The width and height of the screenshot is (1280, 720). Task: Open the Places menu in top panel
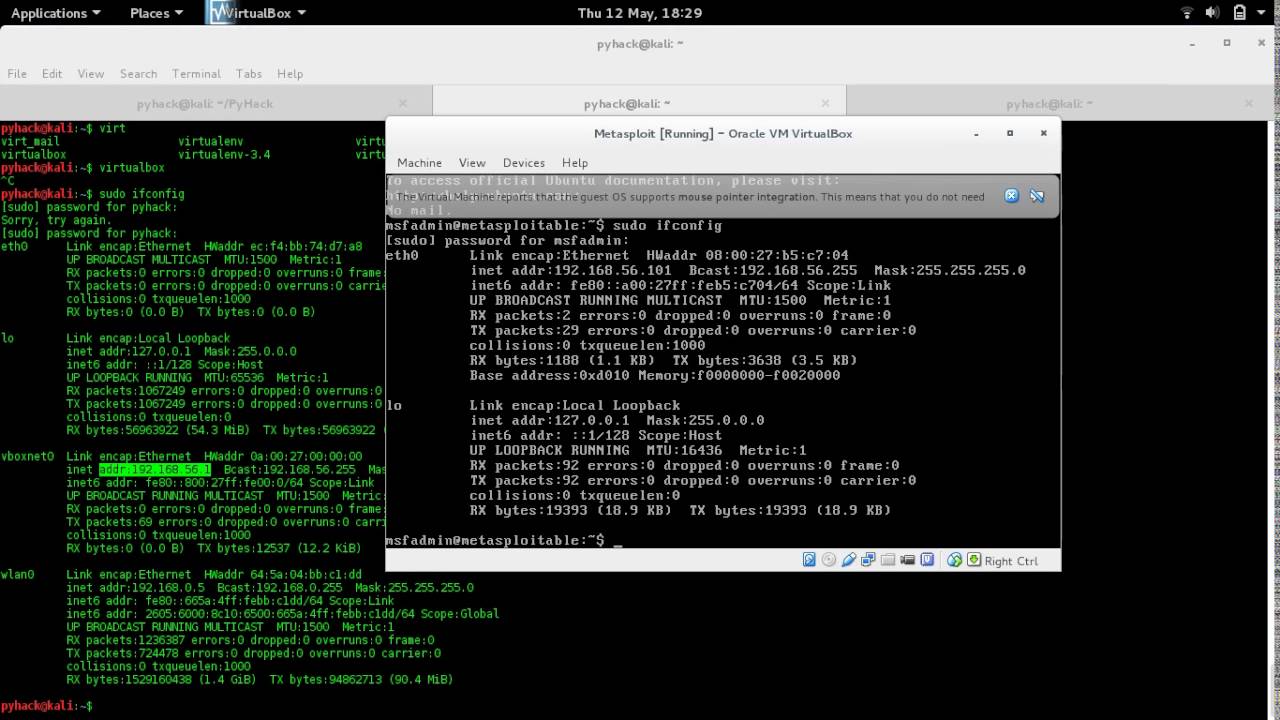157,13
